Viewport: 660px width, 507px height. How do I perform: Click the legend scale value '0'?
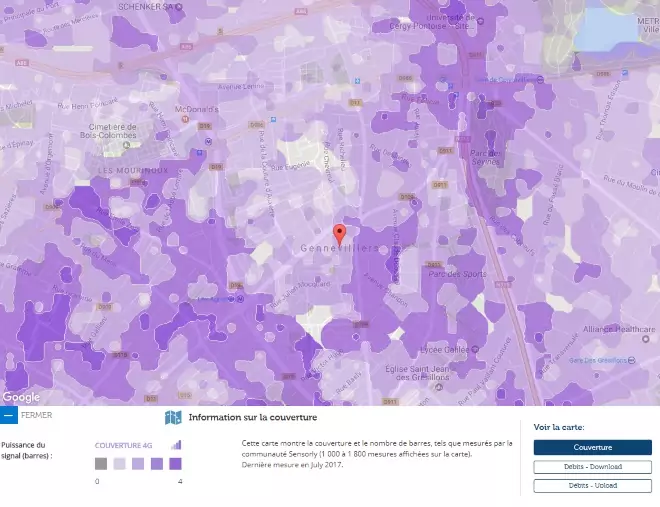97,481
